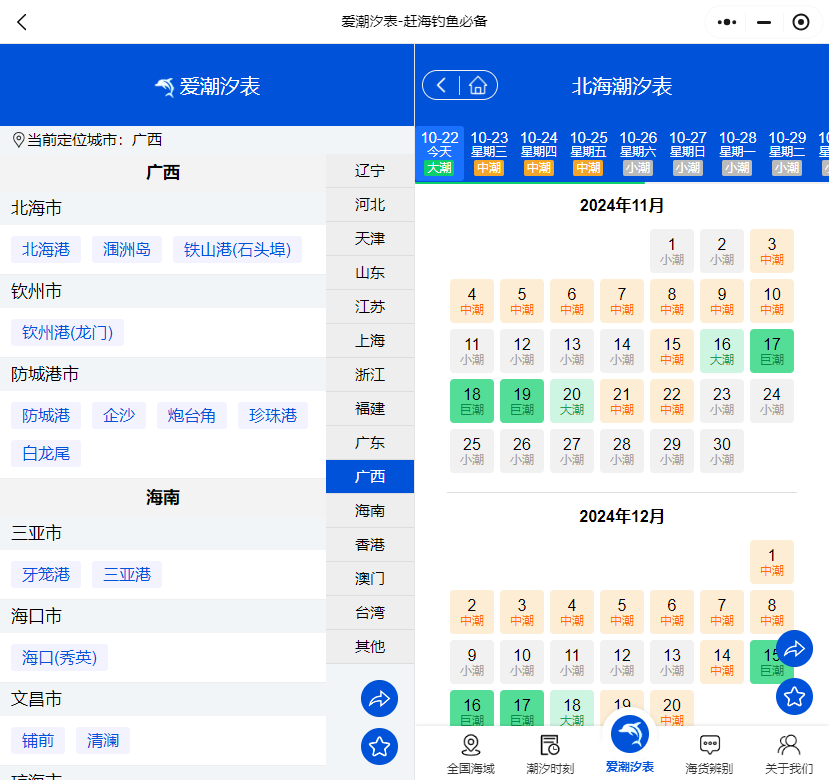Select November 17 巨潮 calendar day

pyautogui.click(x=772, y=351)
